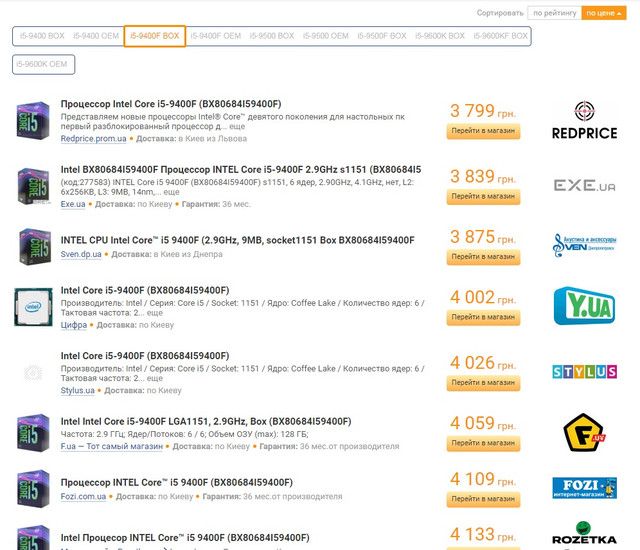Select the i5-9600KF BOX tab

click(501, 36)
